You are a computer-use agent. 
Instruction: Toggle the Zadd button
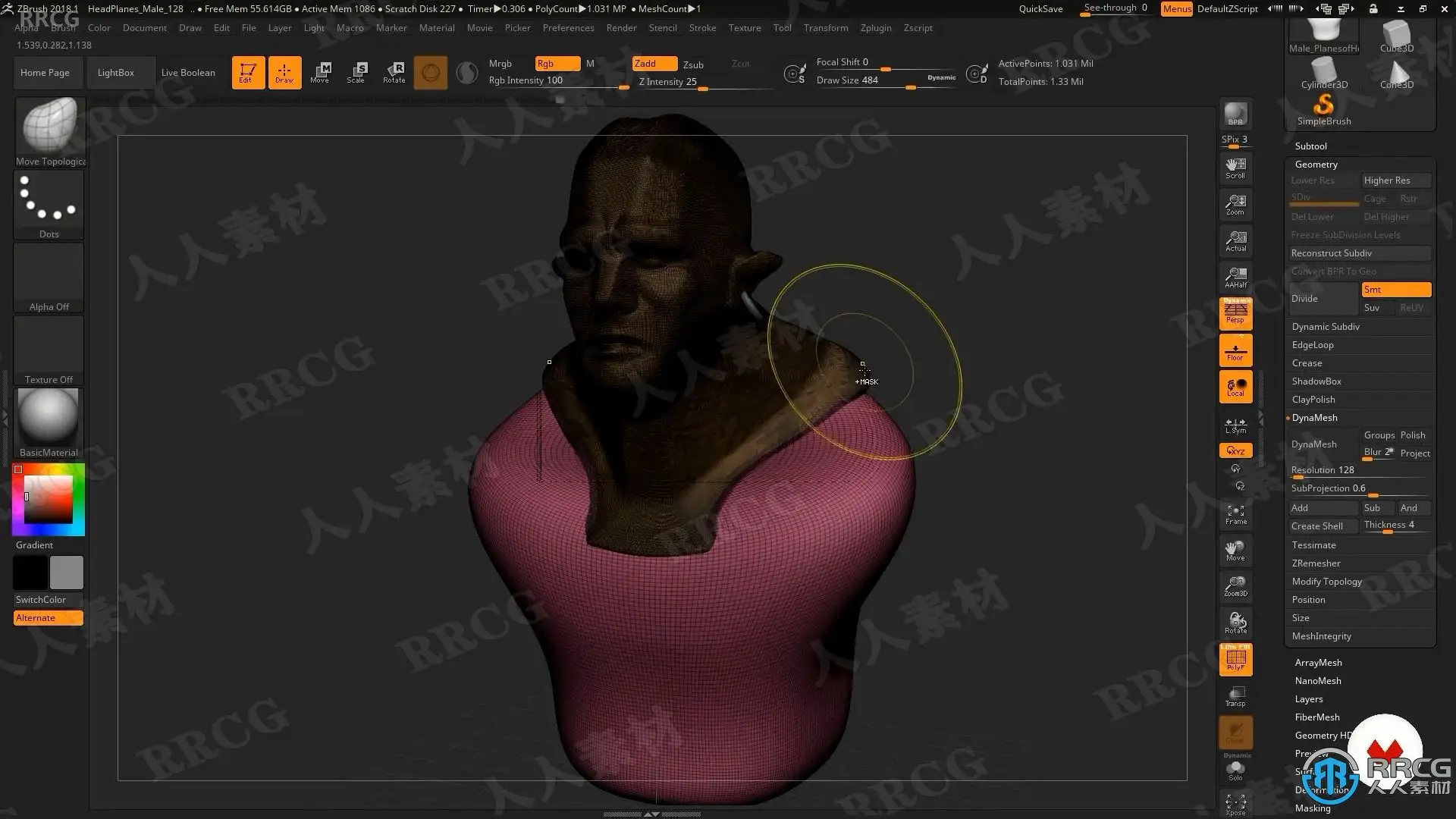tap(654, 64)
